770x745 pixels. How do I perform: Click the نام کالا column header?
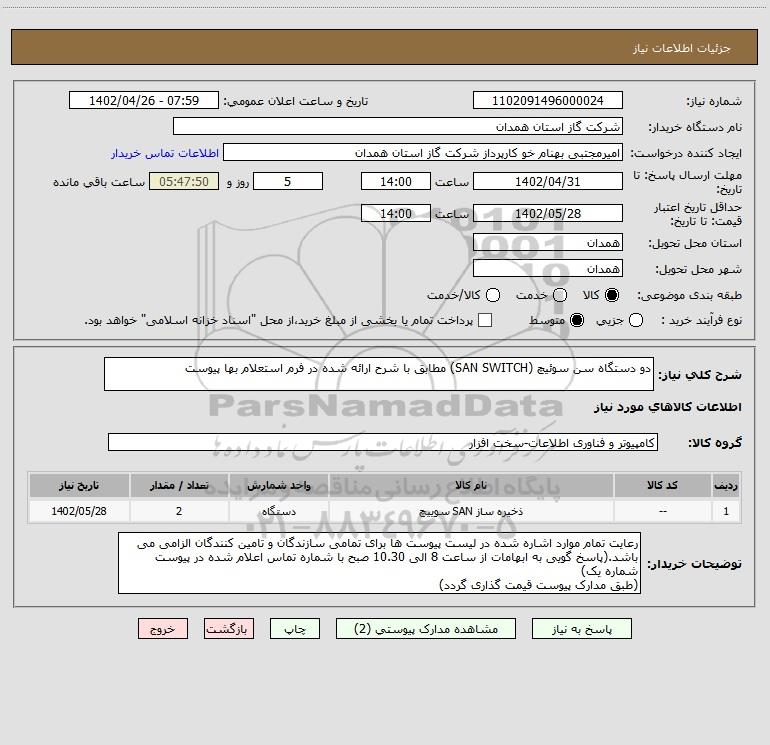(471, 485)
